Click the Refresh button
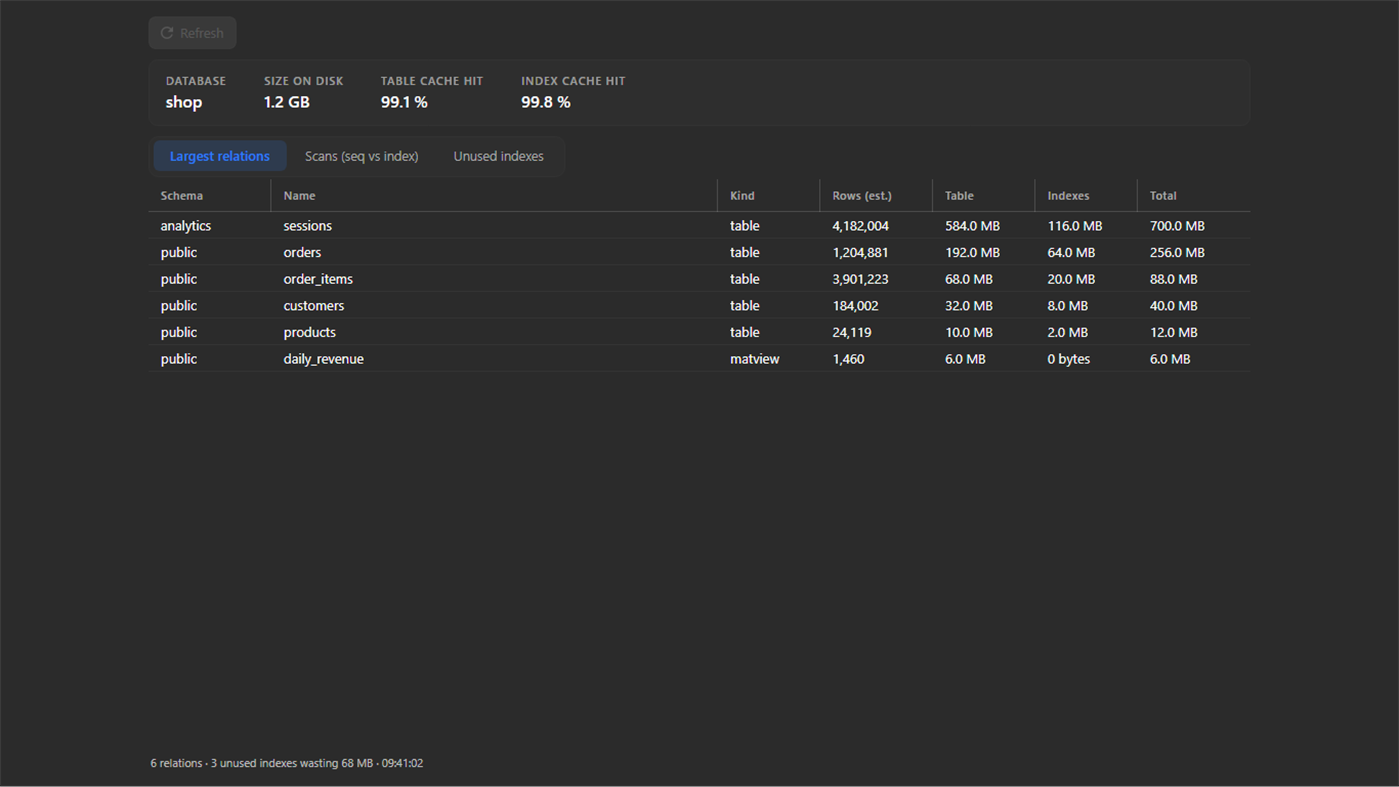This screenshot has height=787, width=1399. tap(193, 33)
